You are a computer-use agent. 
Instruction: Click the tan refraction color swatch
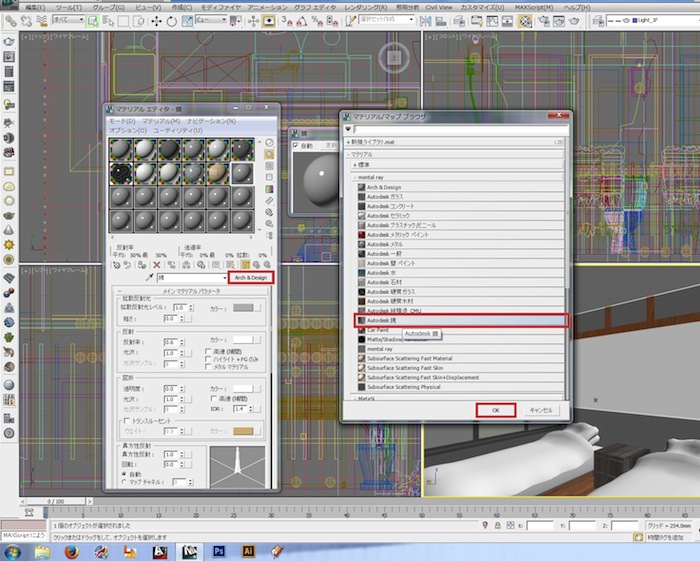click(x=243, y=430)
